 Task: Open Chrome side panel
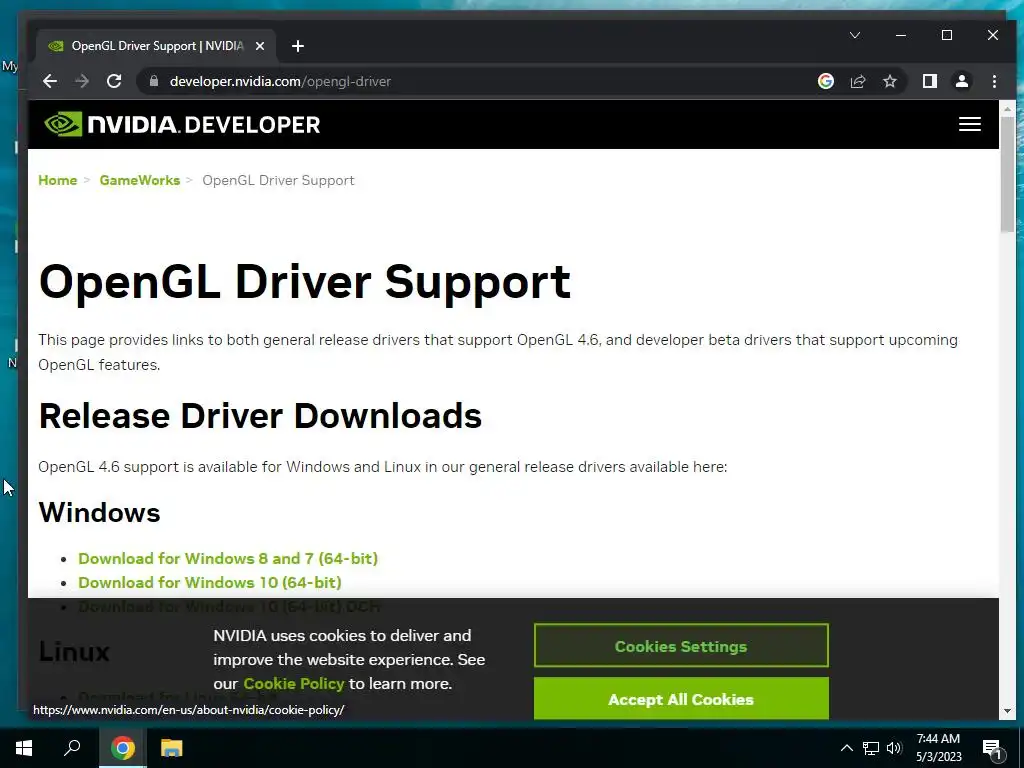(929, 81)
